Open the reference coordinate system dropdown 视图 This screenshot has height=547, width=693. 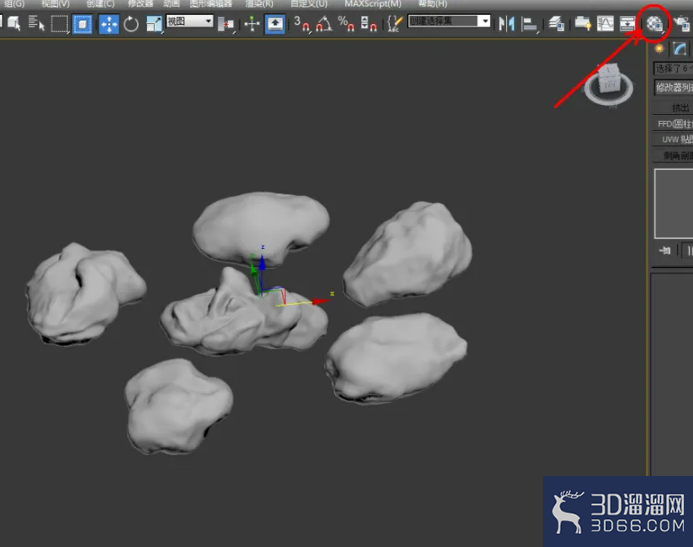coord(190,21)
